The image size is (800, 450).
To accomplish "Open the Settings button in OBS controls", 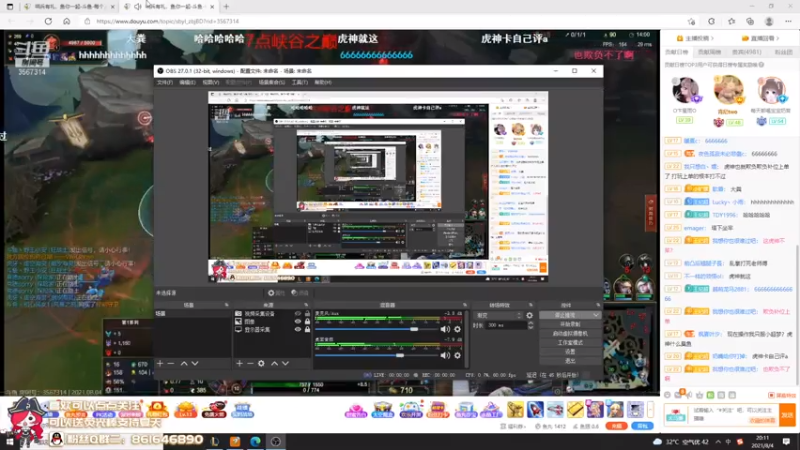I will click(x=570, y=352).
